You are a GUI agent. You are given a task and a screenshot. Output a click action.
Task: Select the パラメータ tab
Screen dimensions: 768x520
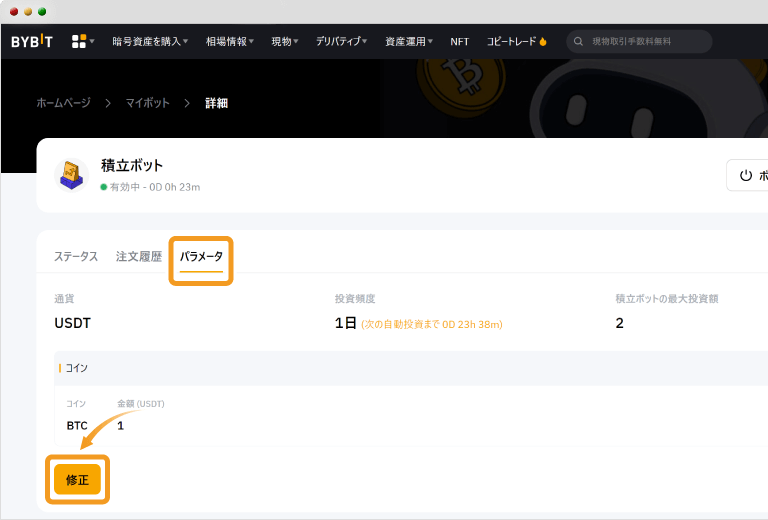pyautogui.click(x=201, y=257)
